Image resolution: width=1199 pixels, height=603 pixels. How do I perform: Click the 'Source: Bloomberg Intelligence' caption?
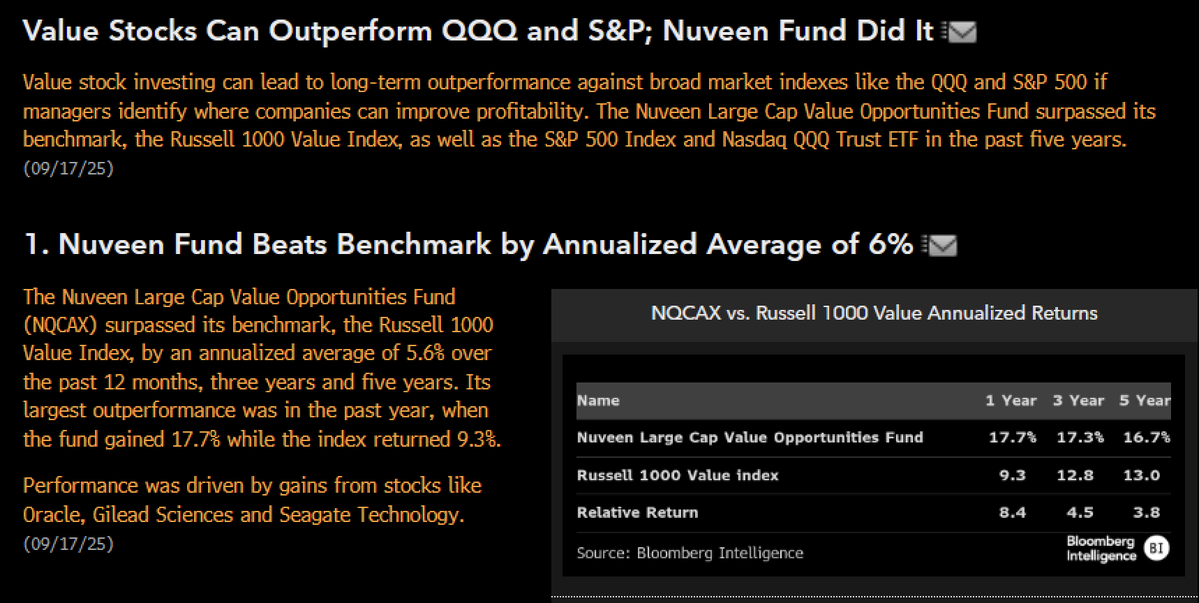pyautogui.click(x=690, y=553)
